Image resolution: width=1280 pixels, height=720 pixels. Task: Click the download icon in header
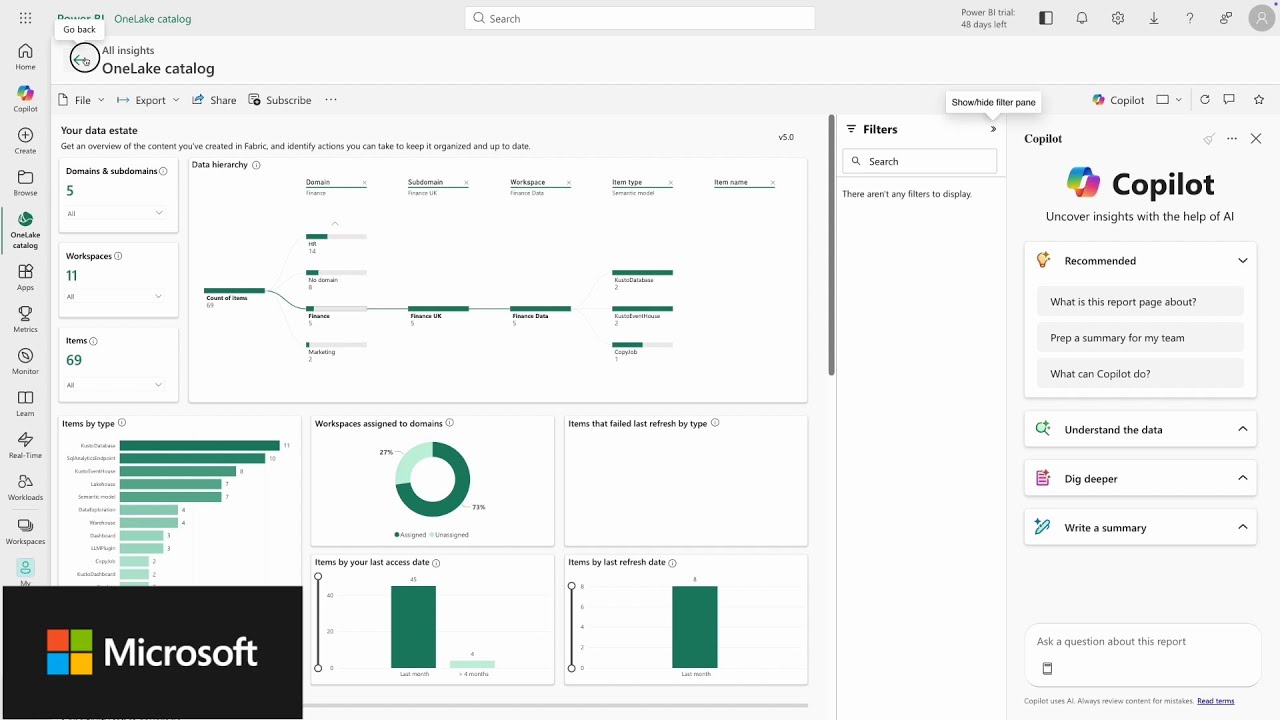tap(1154, 18)
